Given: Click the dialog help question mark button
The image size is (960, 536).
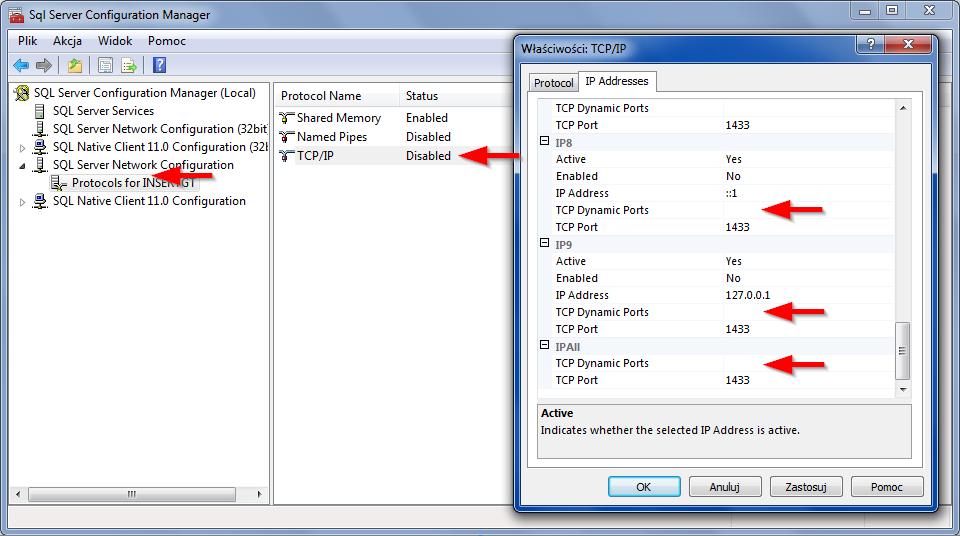Looking at the screenshot, I should (x=871, y=44).
